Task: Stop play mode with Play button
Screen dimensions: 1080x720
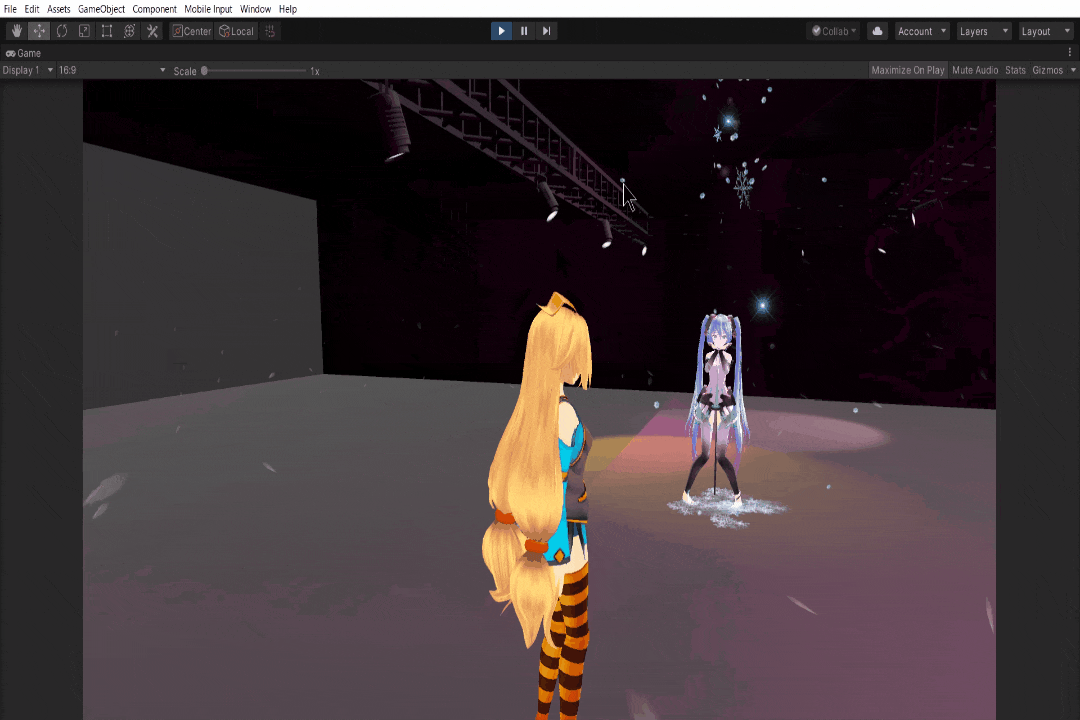Action: (x=501, y=31)
